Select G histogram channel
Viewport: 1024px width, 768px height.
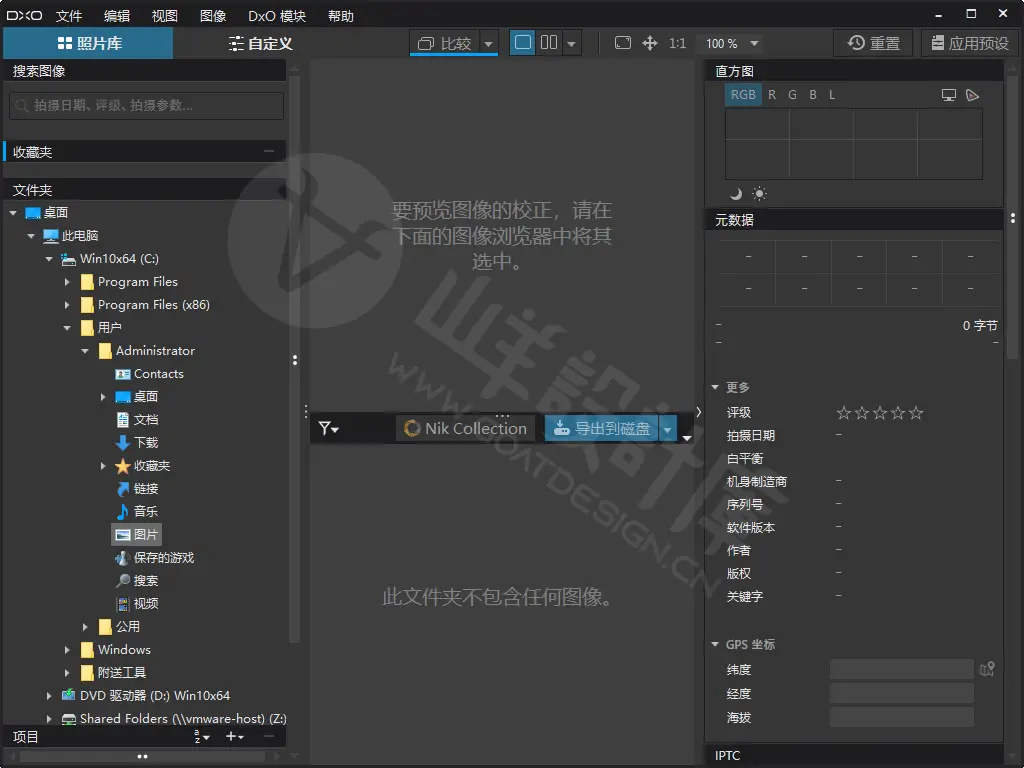pos(792,95)
